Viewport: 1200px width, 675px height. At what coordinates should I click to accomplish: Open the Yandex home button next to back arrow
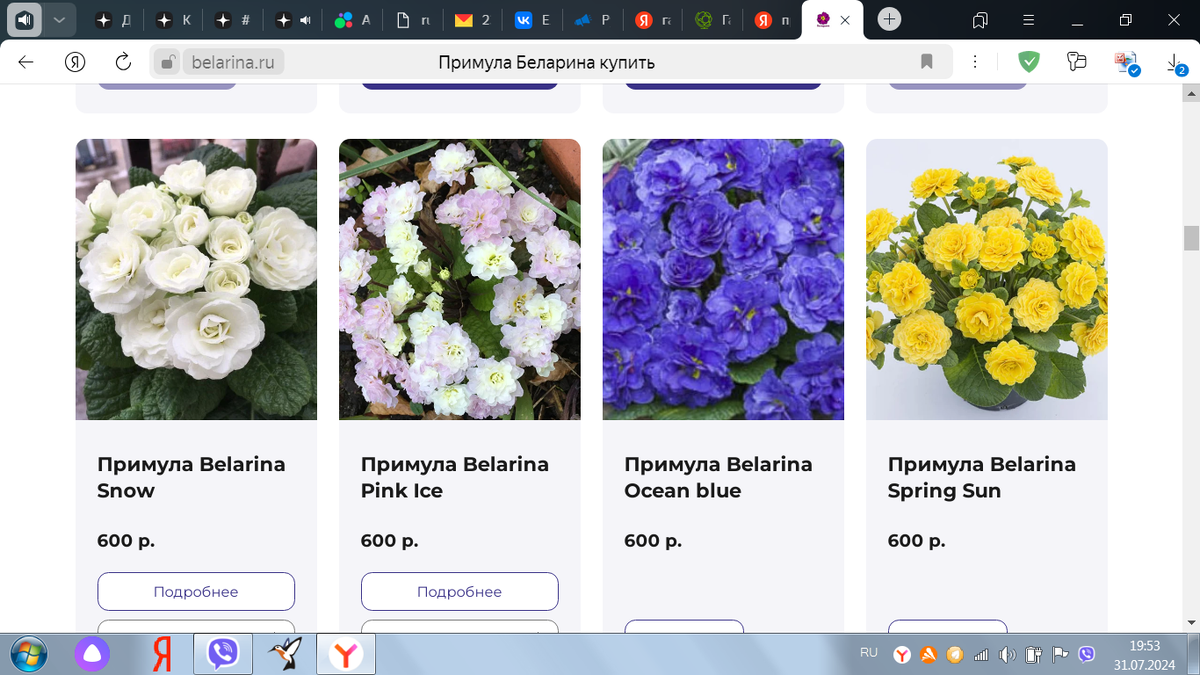pos(75,62)
